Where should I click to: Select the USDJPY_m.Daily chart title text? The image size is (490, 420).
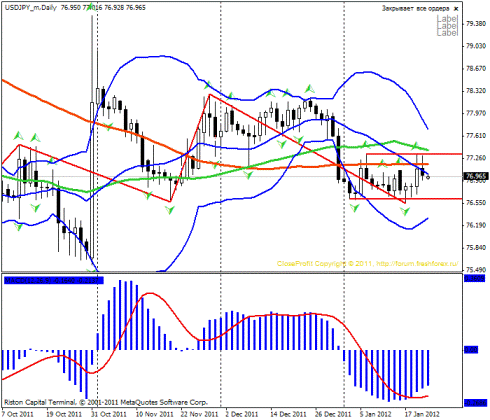click(31, 7)
